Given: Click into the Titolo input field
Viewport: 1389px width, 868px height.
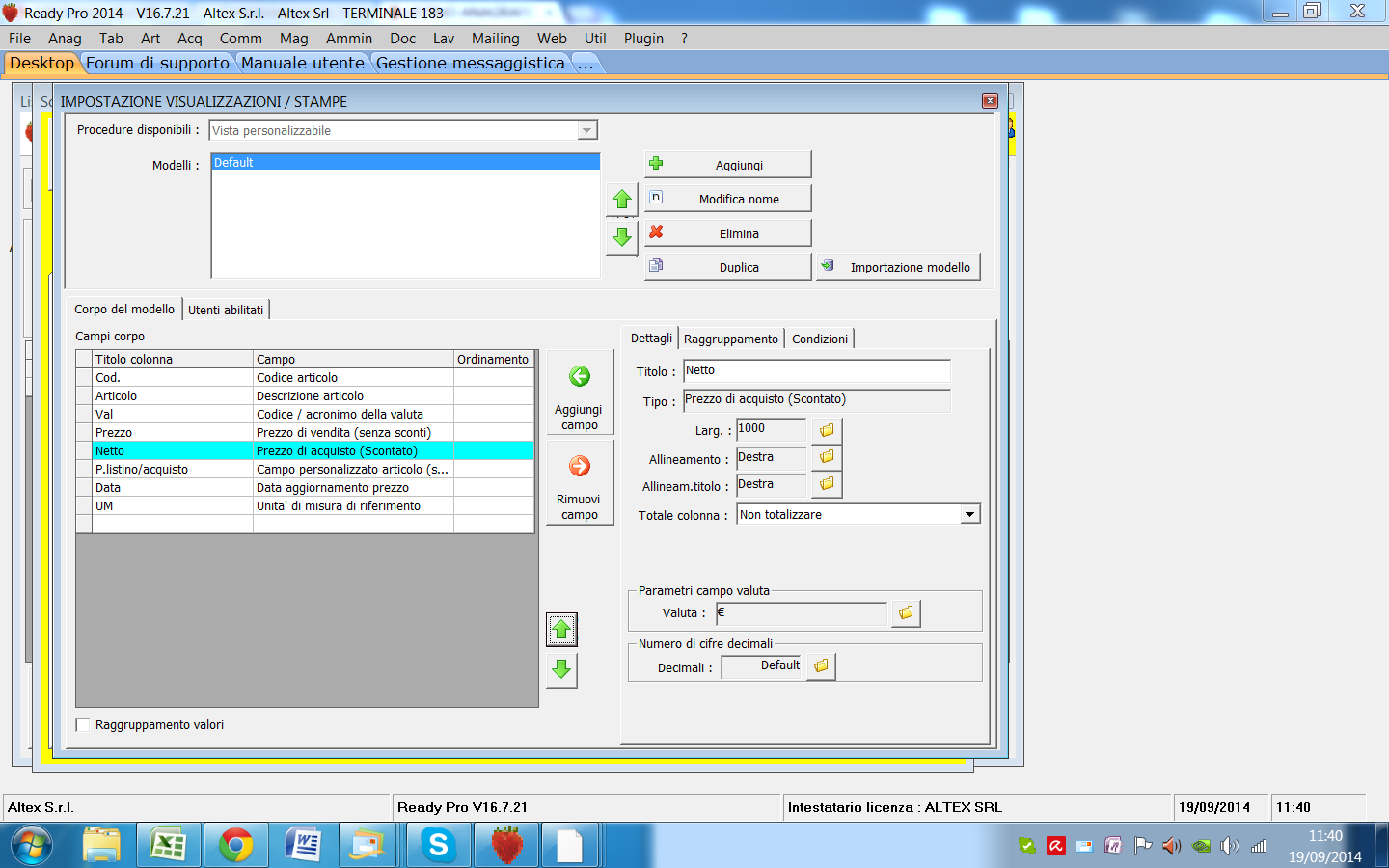Looking at the screenshot, I should (x=817, y=371).
